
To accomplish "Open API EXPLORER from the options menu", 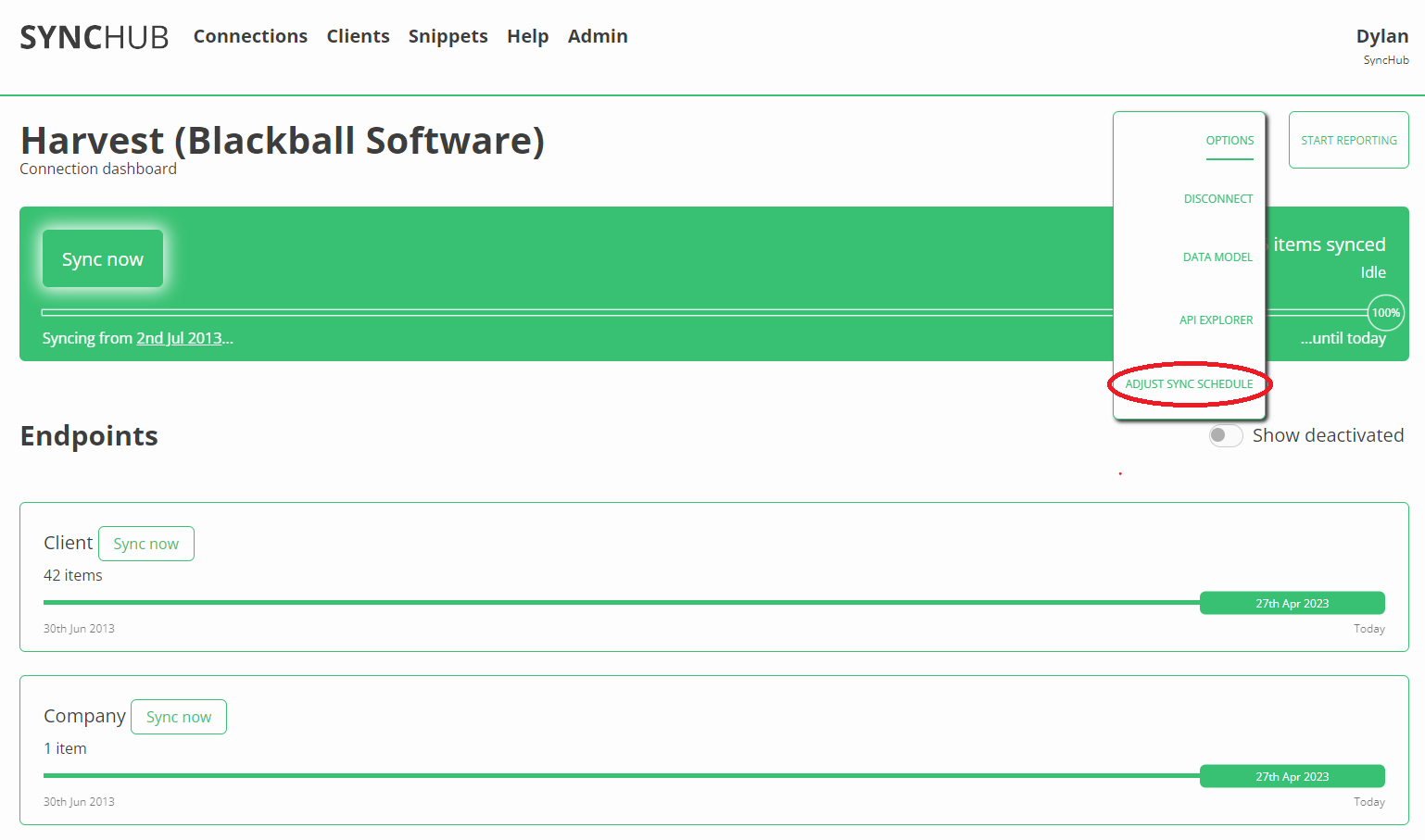I will tap(1216, 320).
